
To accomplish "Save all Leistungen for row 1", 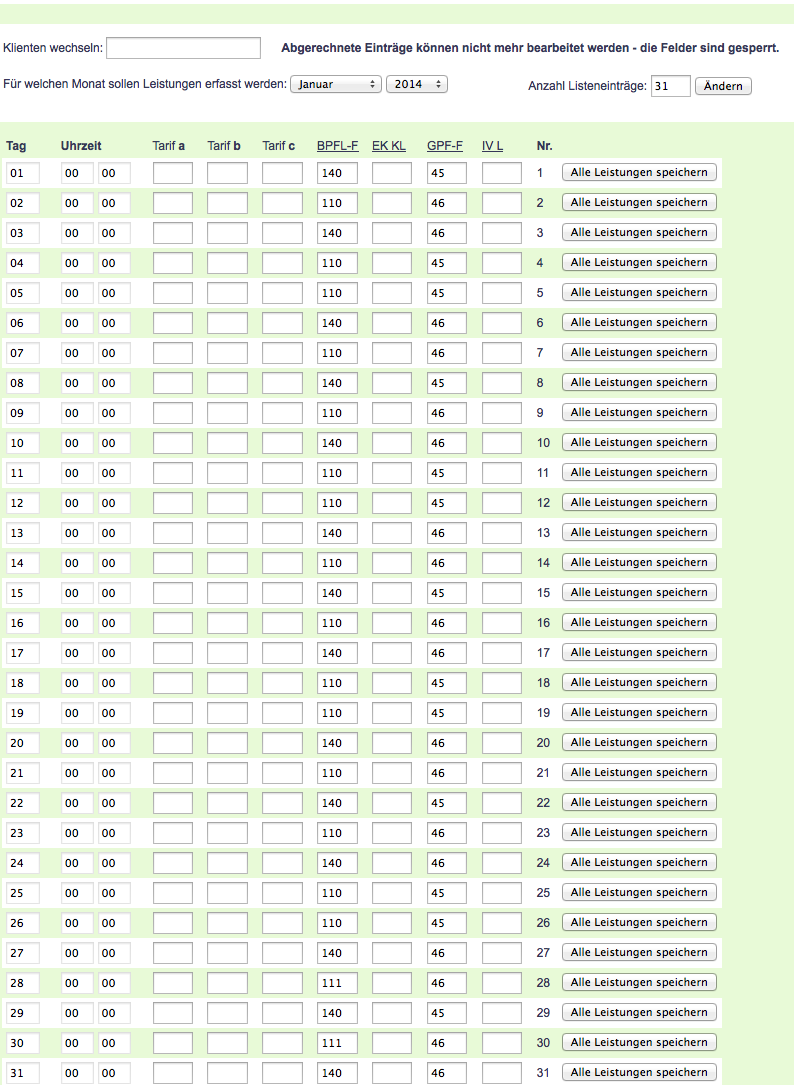I will click(639, 172).
